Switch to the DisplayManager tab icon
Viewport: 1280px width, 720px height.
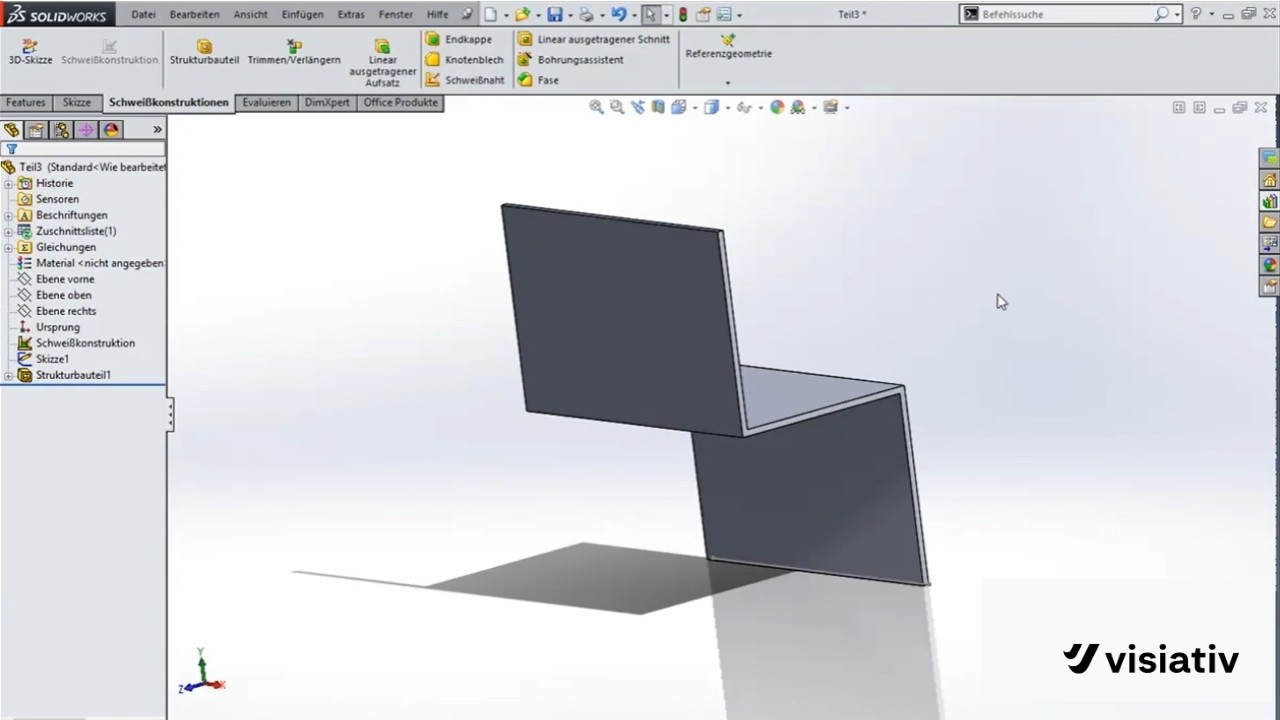click(x=112, y=130)
